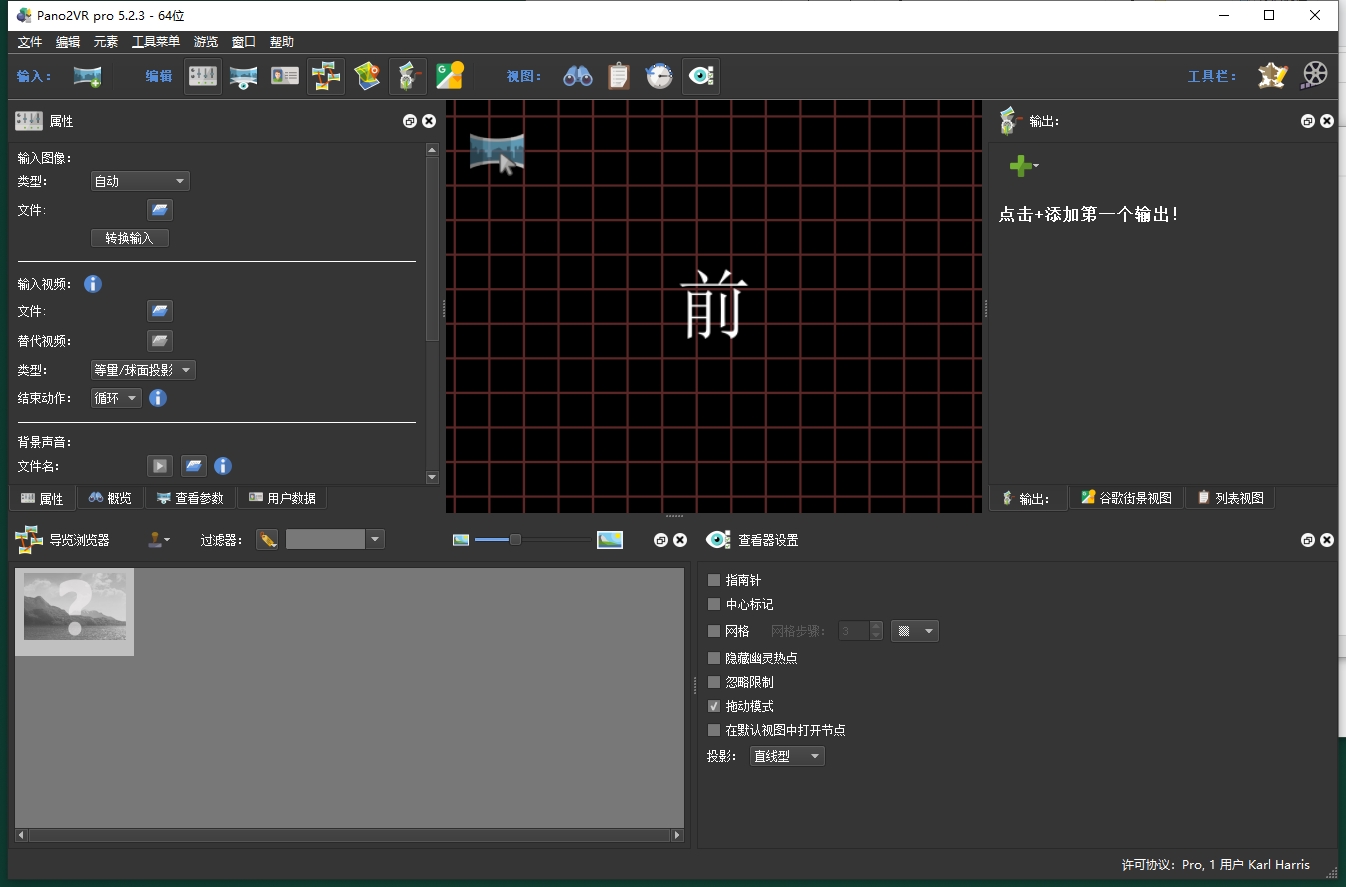Open the clipboard List View icon
The image size is (1346, 887).
(619, 76)
